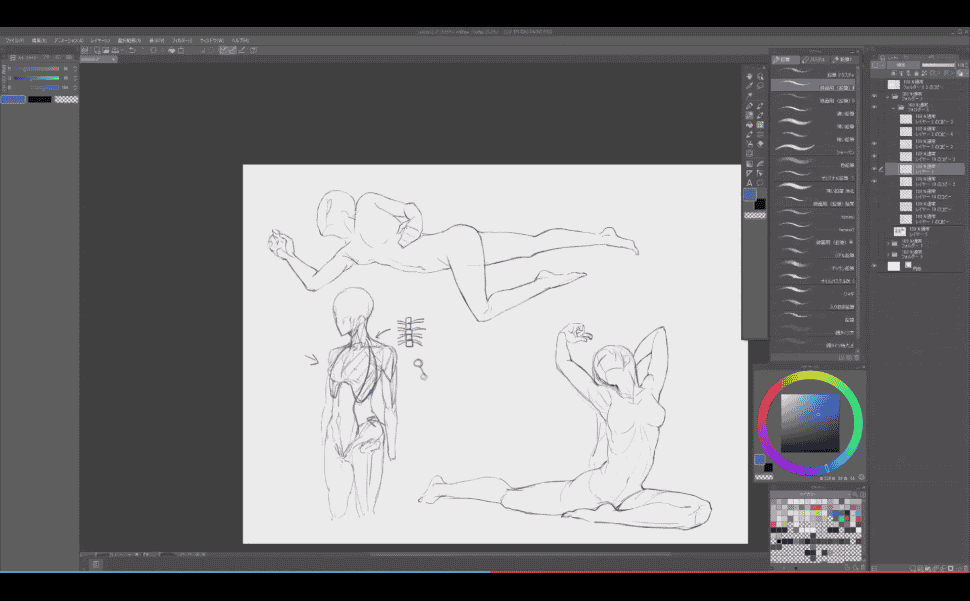Click the Save icon in command bar
The width and height of the screenshot is (970, 601).
tap(114, 49)
